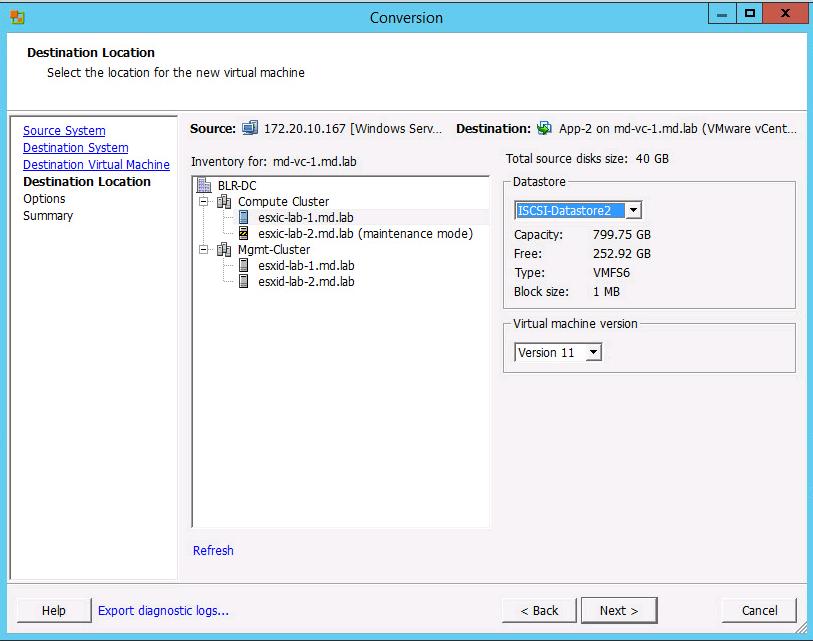Open the Help button
This screenshot has width=813, height=641.
pyautogui.click(x=54, y=610)
